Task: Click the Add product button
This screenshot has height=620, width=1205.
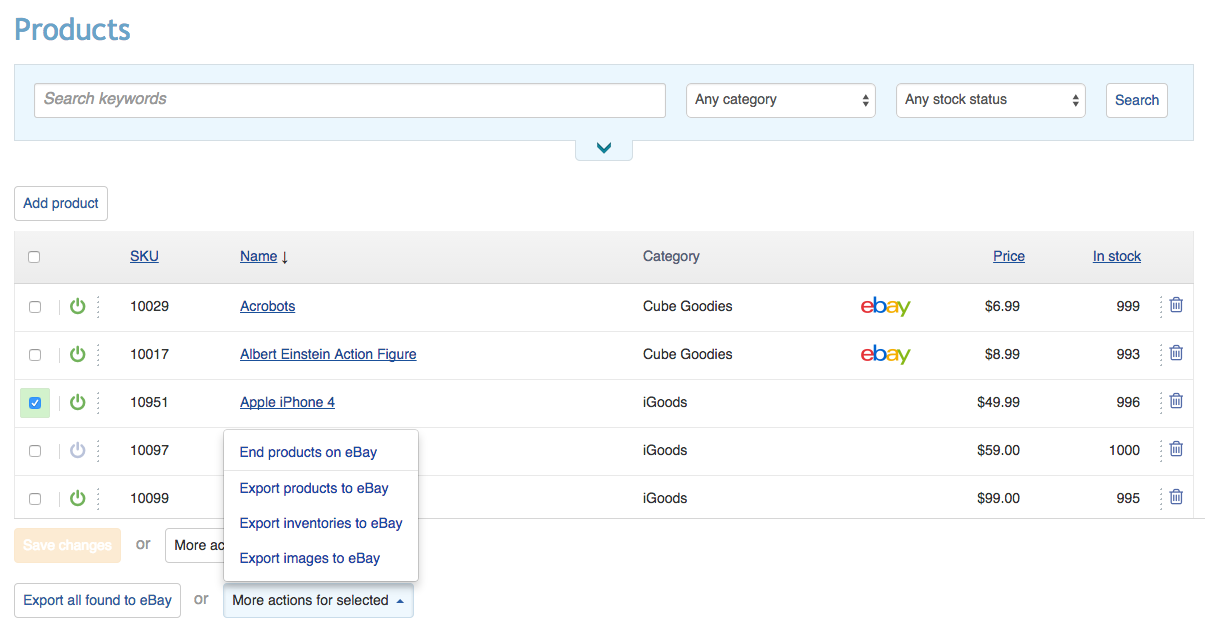Action: click(x=61, y=203)
